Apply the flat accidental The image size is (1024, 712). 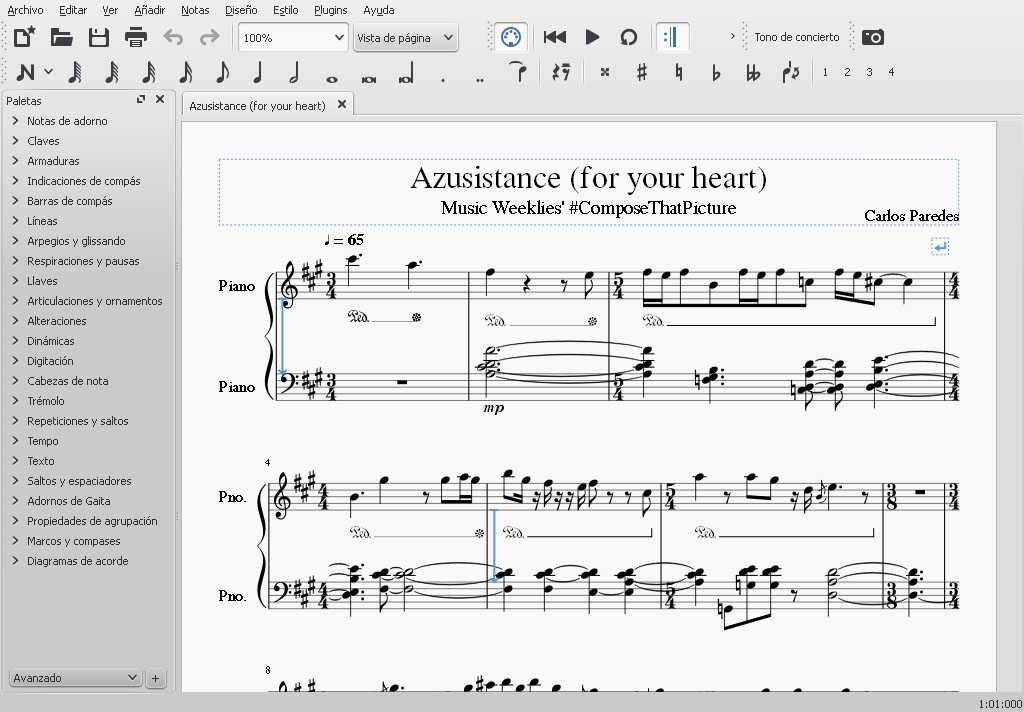coord(716,72)
